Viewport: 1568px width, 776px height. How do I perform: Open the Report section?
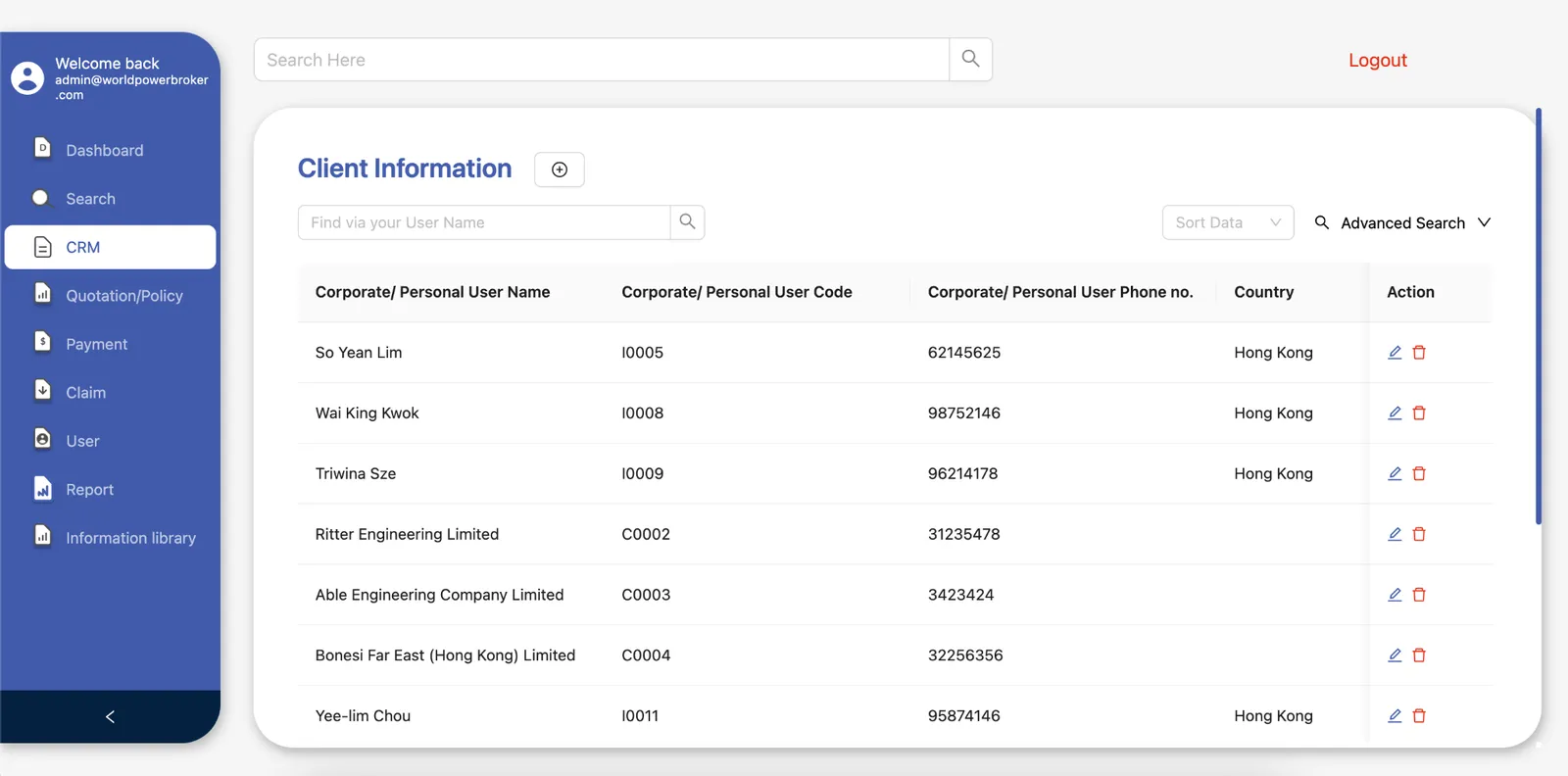pos(110,490)
